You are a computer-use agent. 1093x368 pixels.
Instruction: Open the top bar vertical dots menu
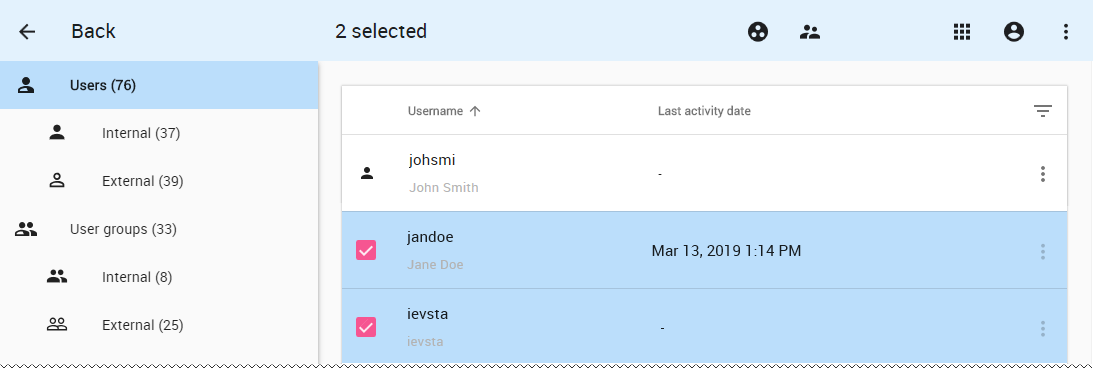[1065, 31]
